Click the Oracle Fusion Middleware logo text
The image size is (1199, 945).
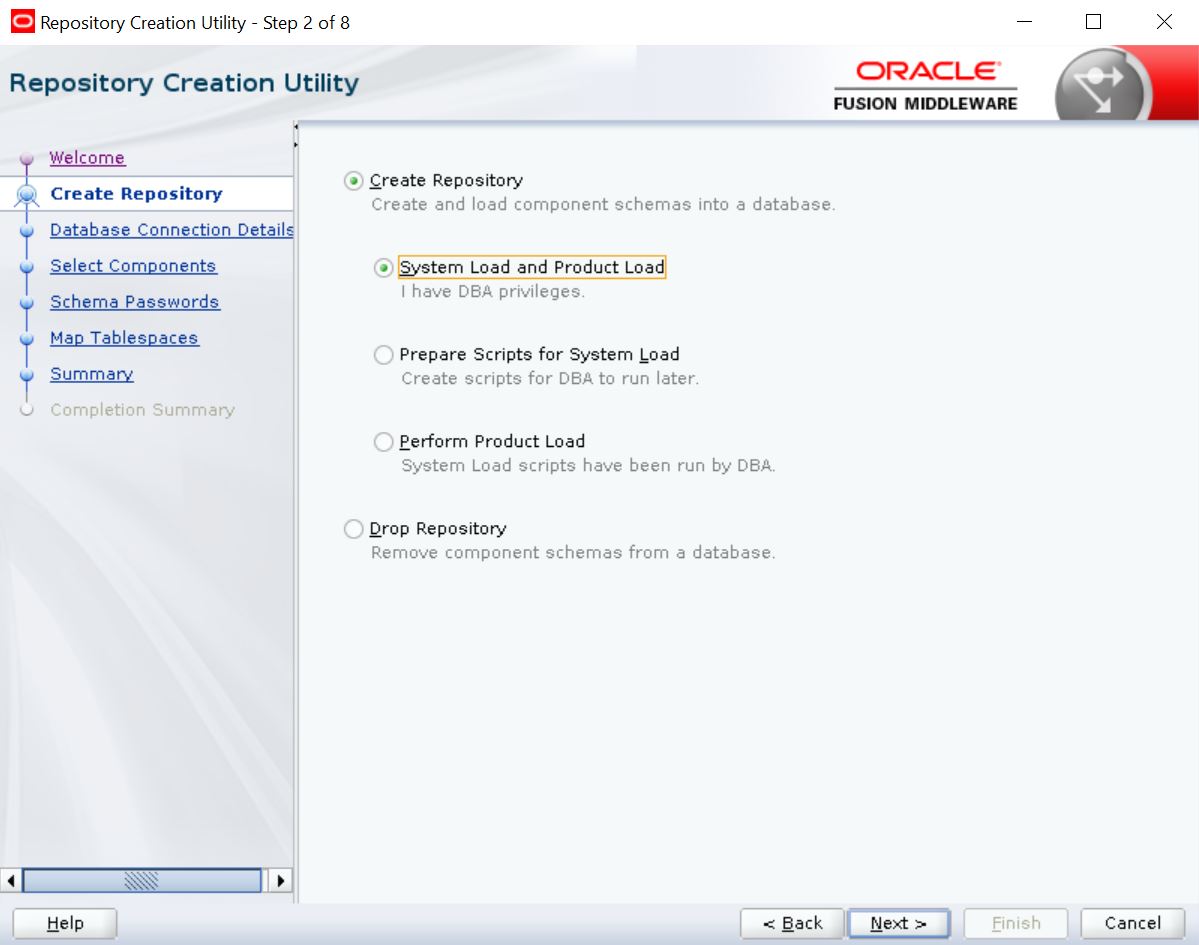(x=926, y=86)
